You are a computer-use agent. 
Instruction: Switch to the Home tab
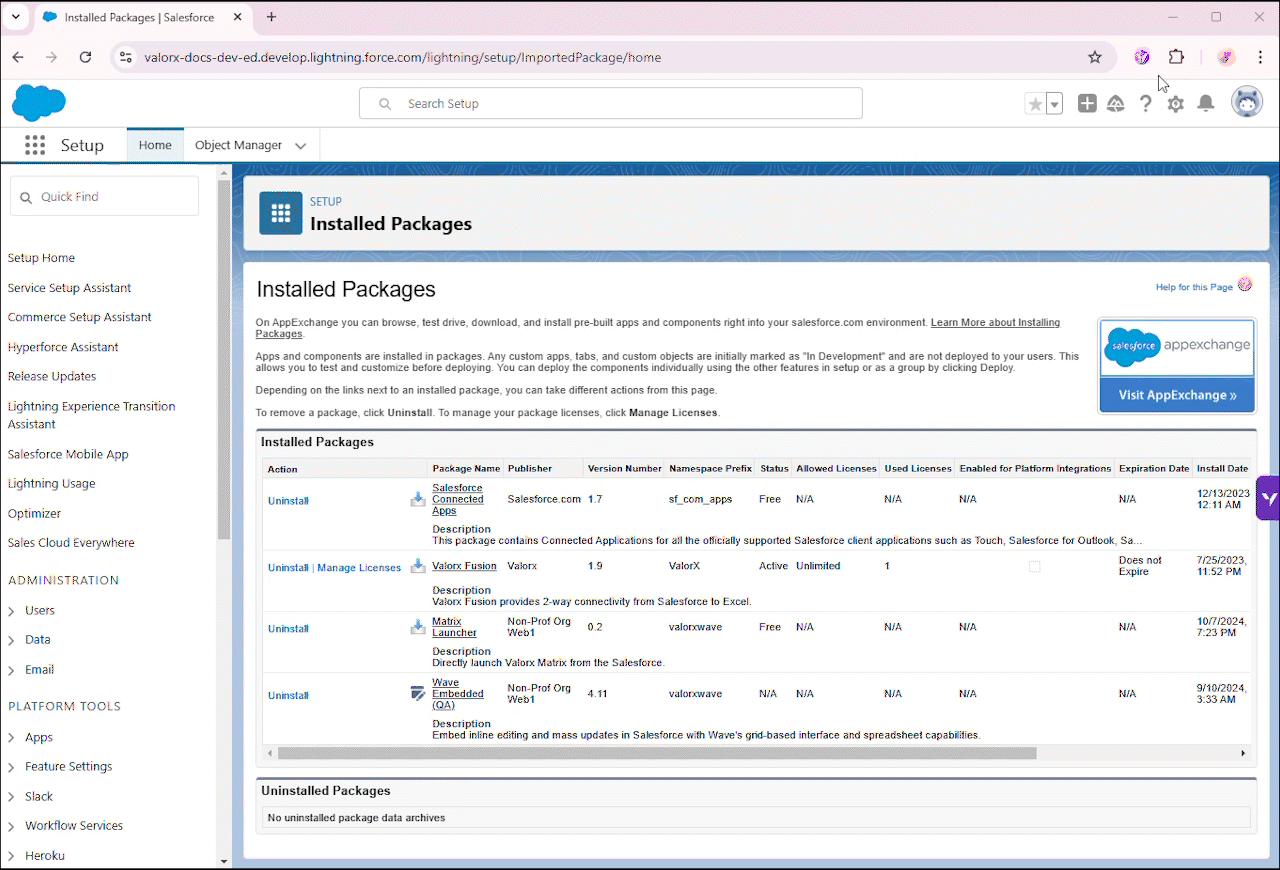(x=155, y=145)
